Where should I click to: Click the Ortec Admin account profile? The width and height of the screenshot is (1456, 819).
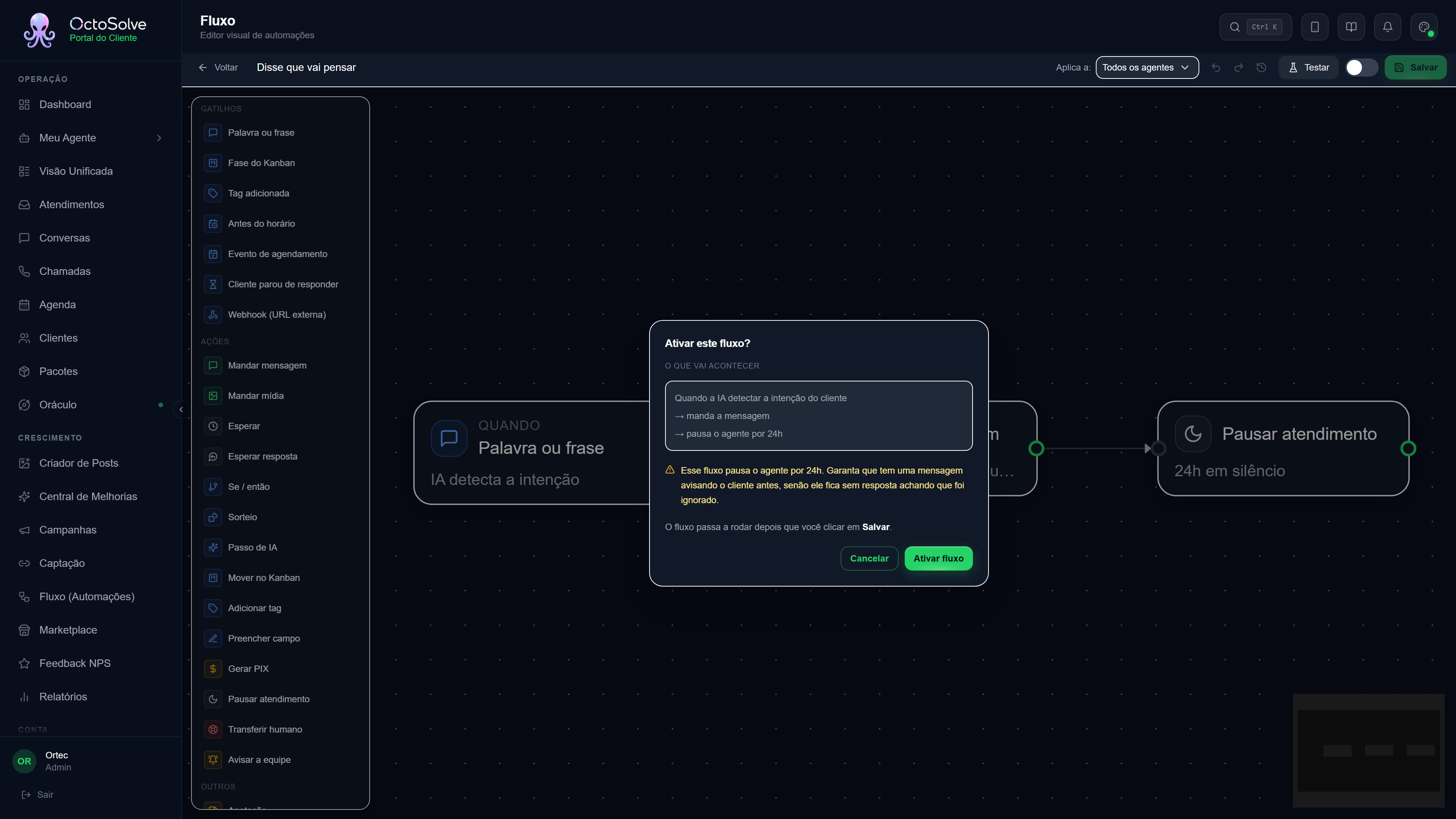91,761
